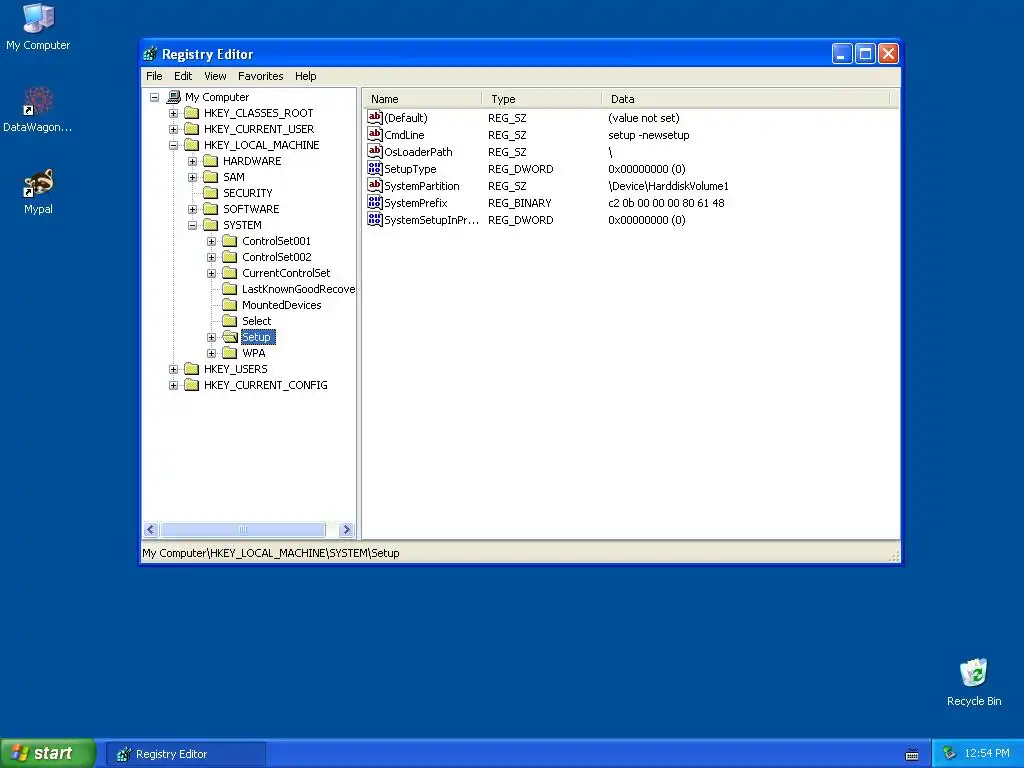The height and width of the screenshot is (768, 1024).
Task: Expand HKEY_CURRENT_USER key
Action: [174, 129]
